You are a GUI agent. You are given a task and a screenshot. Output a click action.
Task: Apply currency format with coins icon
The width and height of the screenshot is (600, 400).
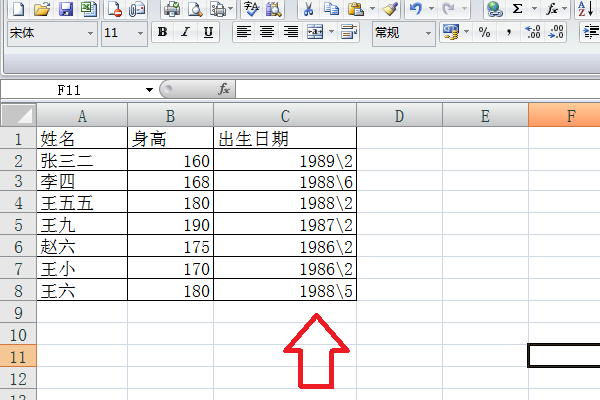coord(452,32)
